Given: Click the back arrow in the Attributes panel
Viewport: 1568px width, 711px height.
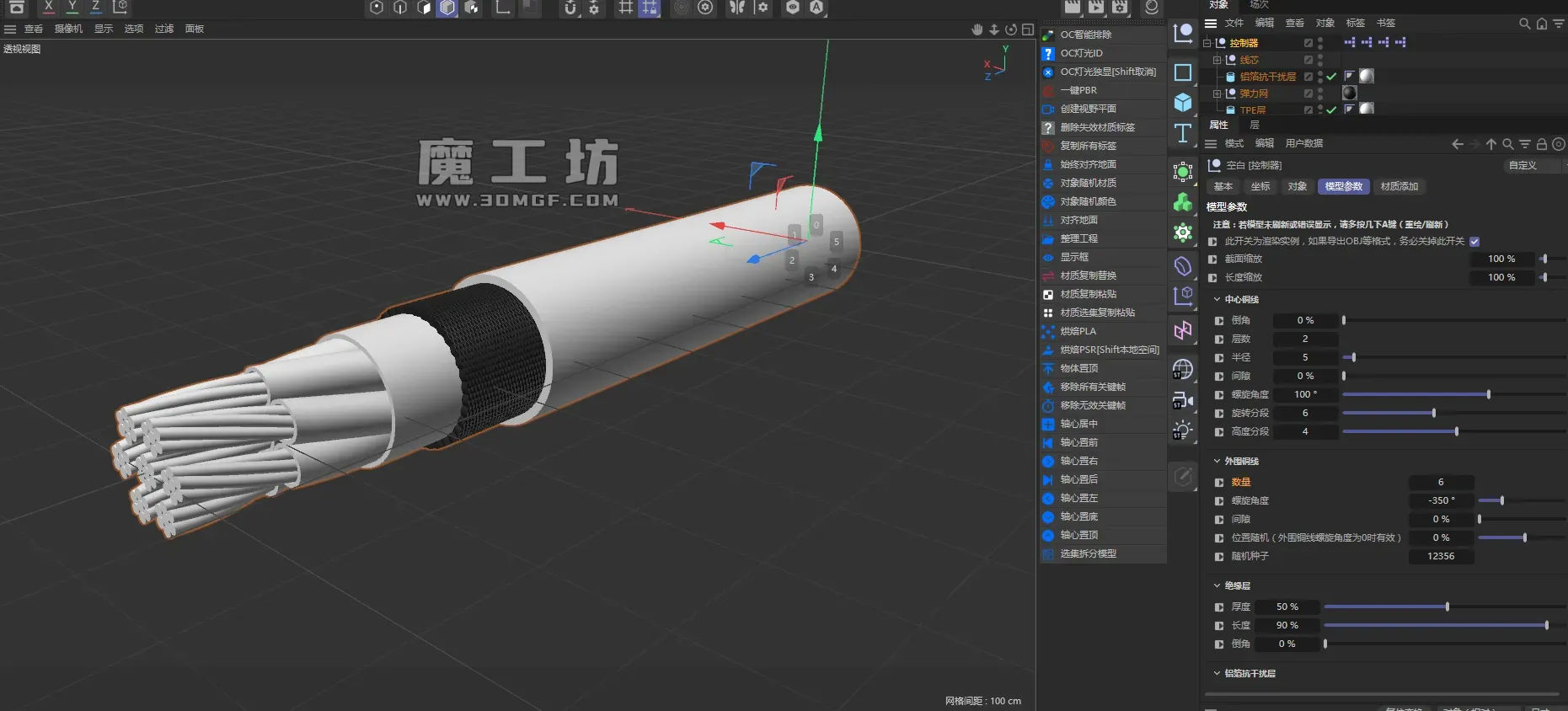Looking at the screenshot, I should pyautogui.click(x=1458, y=144).
